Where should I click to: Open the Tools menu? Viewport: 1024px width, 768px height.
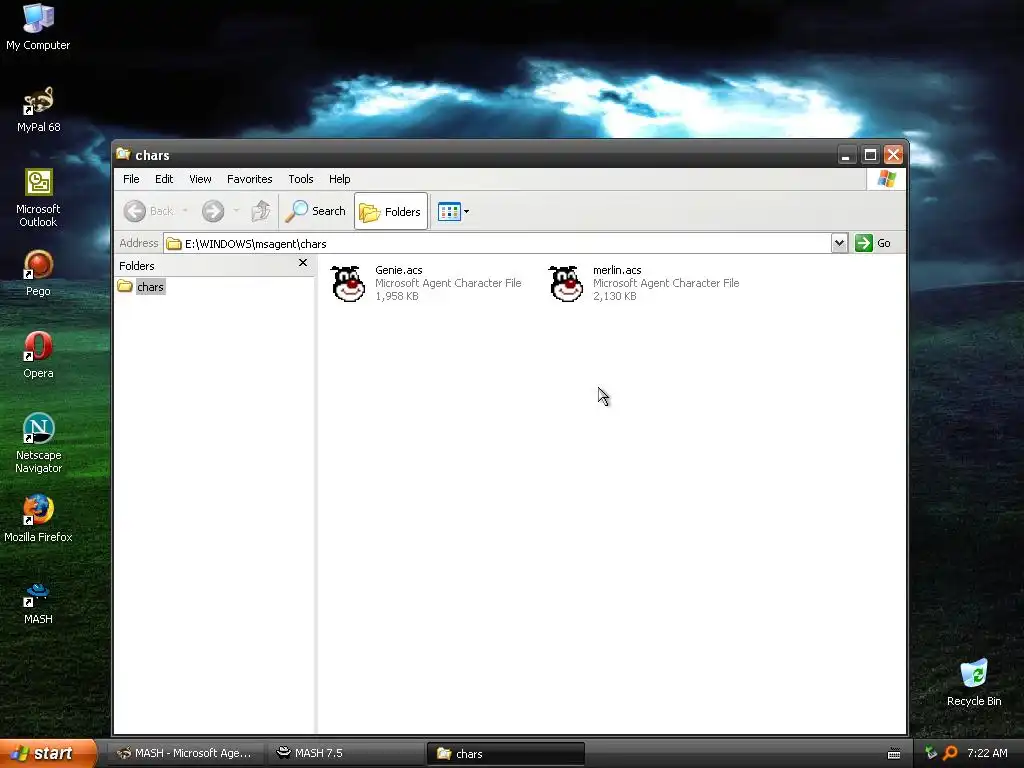click(x=301, y=179)
